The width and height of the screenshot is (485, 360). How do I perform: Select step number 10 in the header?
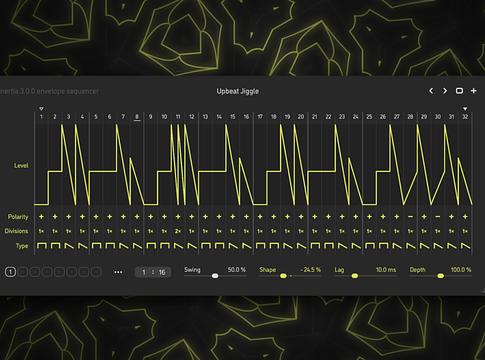pyautogui.click(x=164, y=117)
